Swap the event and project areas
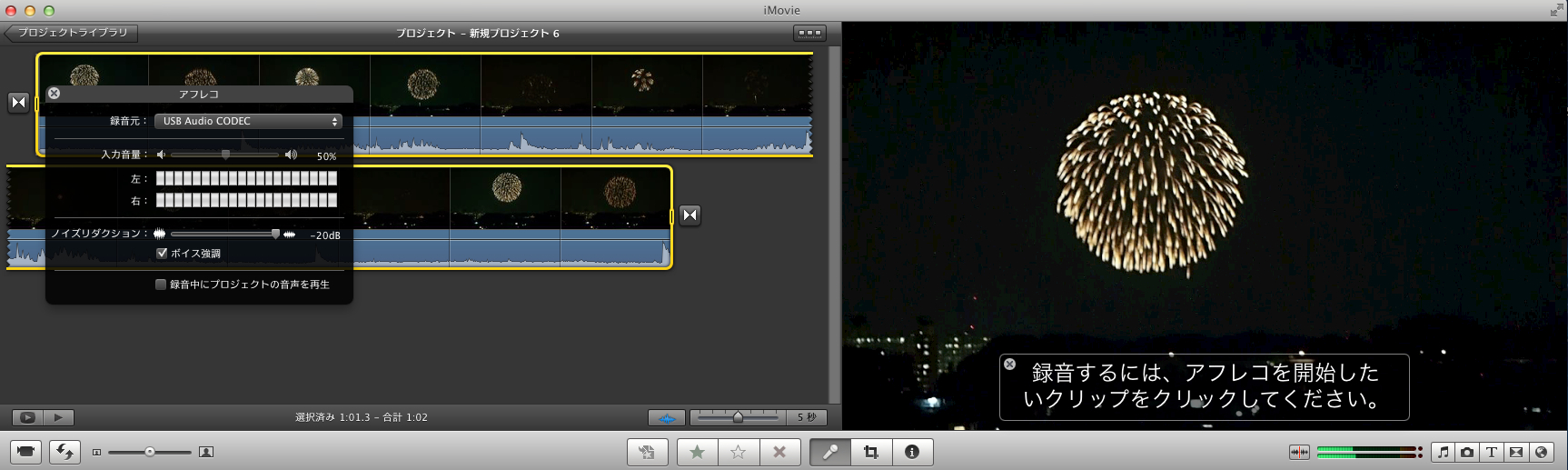The image size is (1568, 470). pos(65,452)
